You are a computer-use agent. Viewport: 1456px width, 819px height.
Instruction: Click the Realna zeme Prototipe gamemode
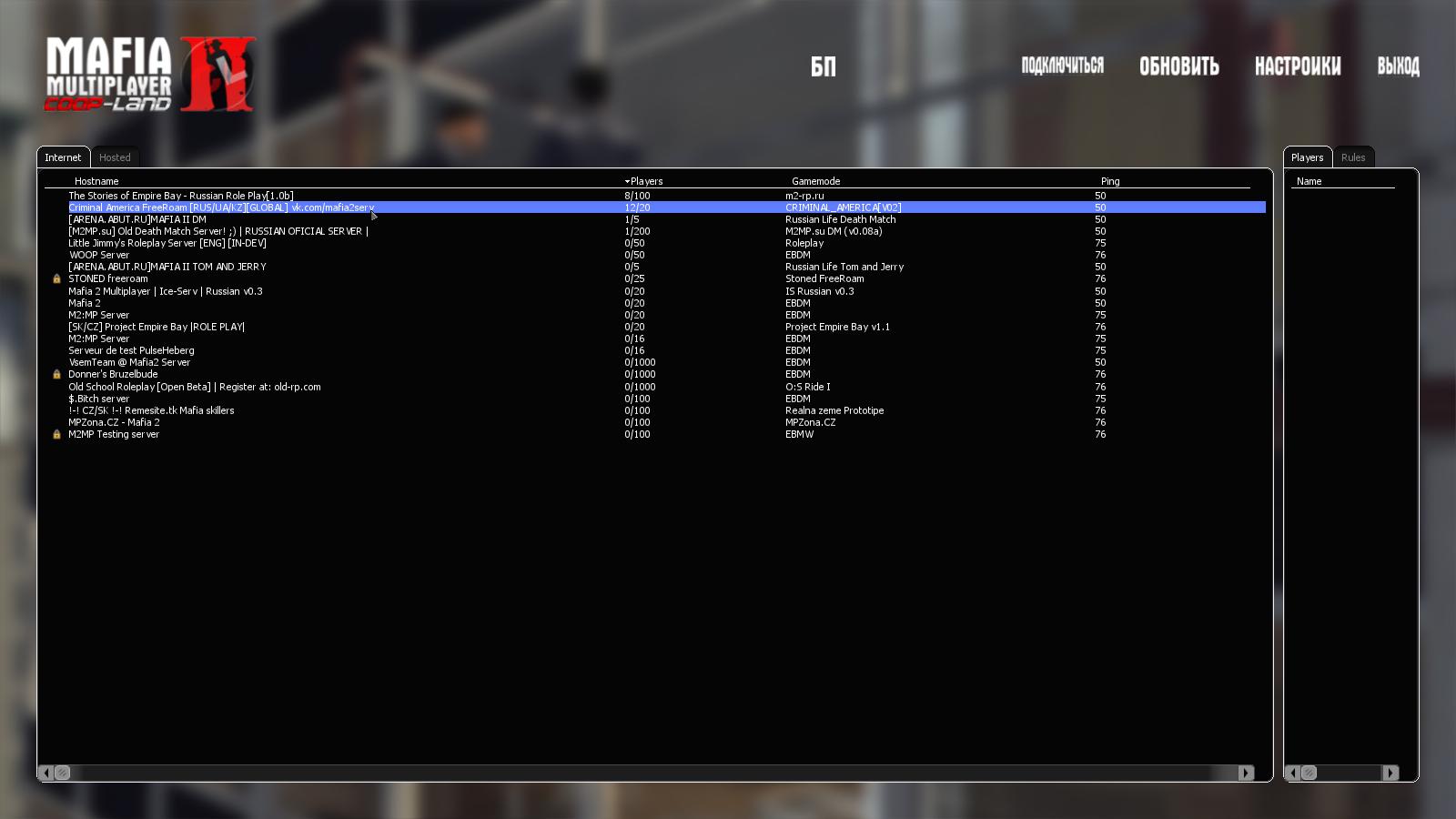tap(834, 410)
